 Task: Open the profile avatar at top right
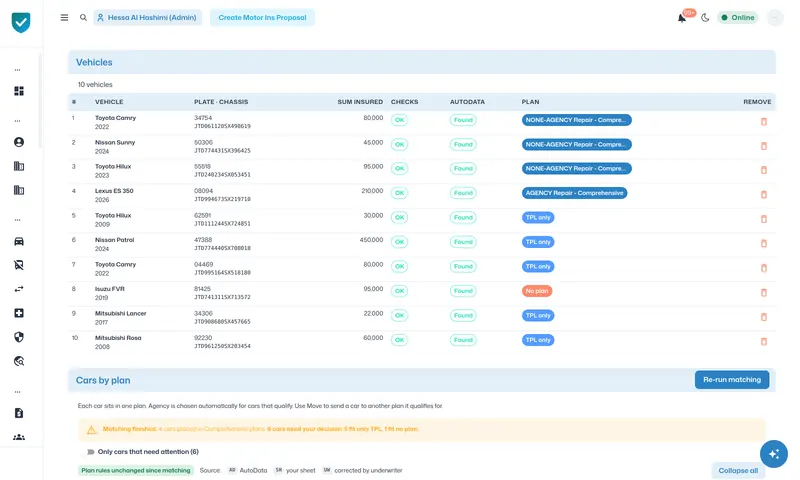[775, 18]
